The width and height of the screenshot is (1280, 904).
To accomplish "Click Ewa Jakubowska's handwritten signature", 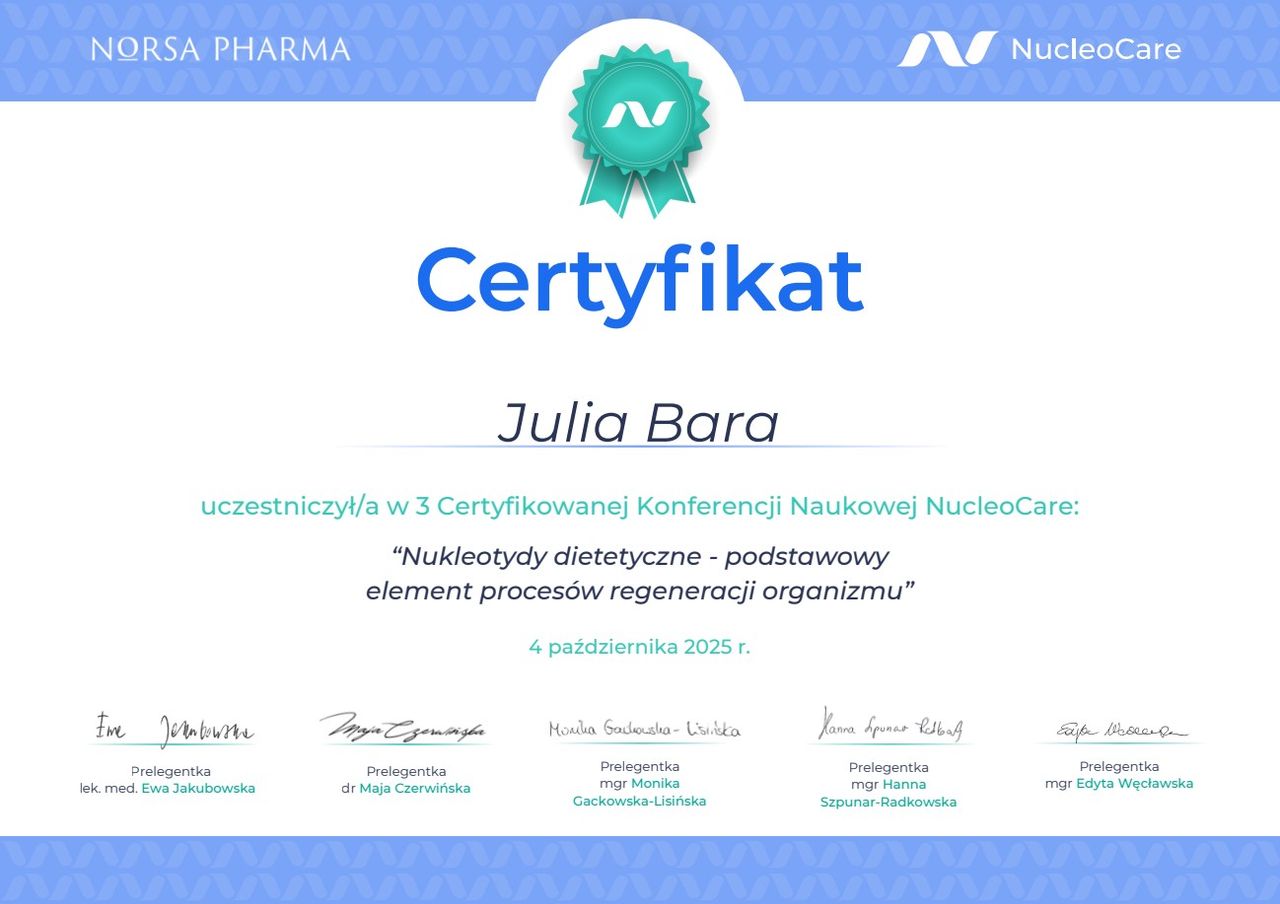I will pyautogui.click(x=174, y=729).
